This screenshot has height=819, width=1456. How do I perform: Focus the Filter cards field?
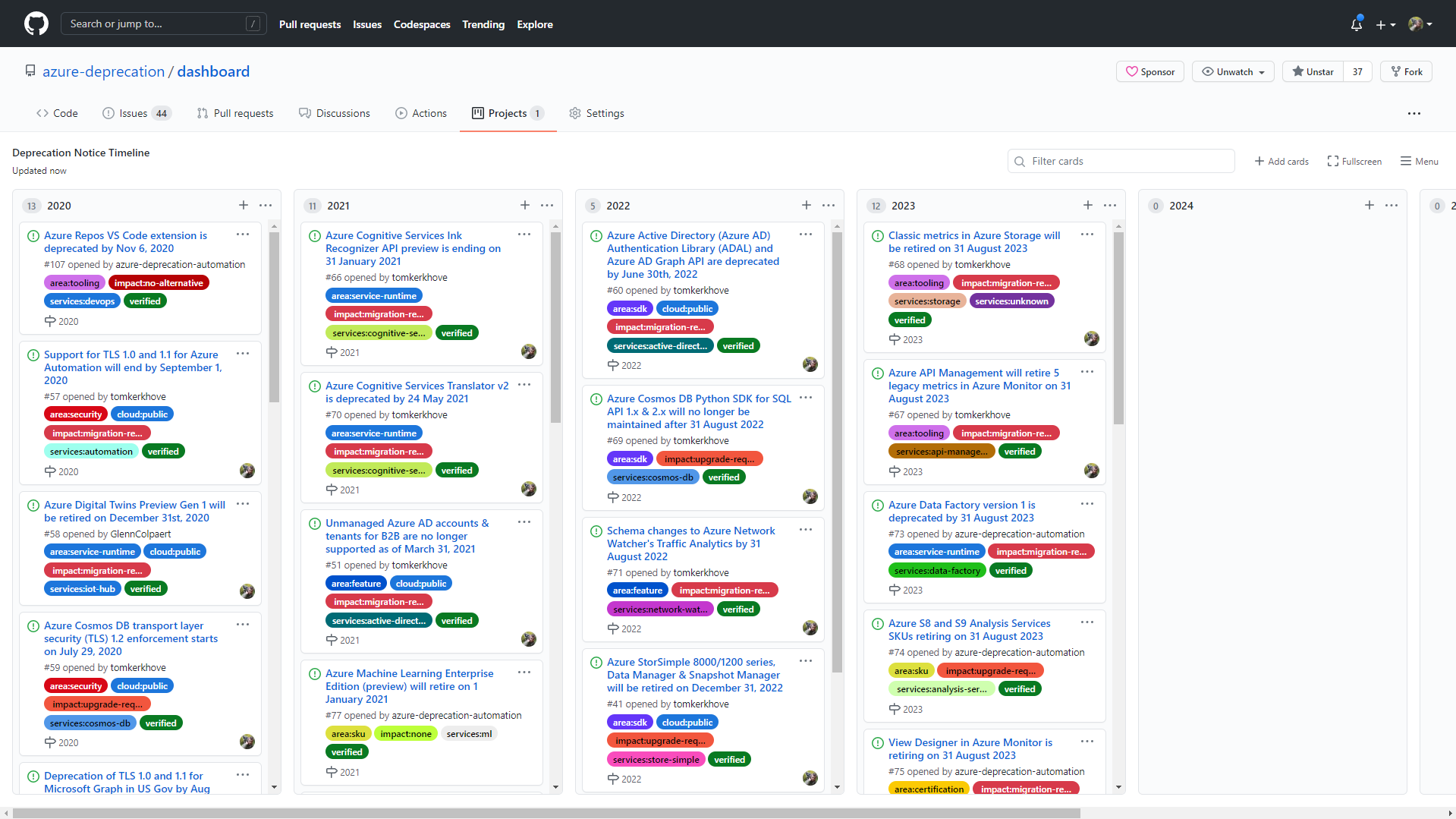[1121, 161]
